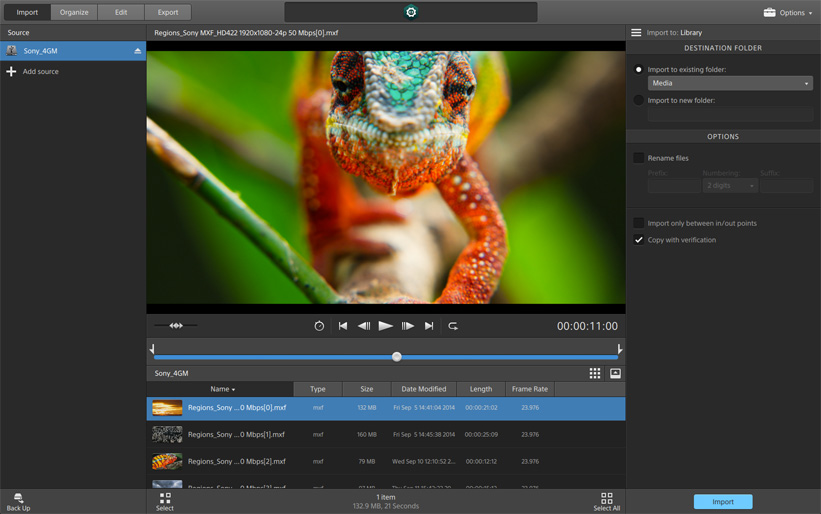Select Regions_Sony Mbps[2].mxf chameleon thumbnail
This screenshot has height=514, width=821.
(x=167, y=462)
